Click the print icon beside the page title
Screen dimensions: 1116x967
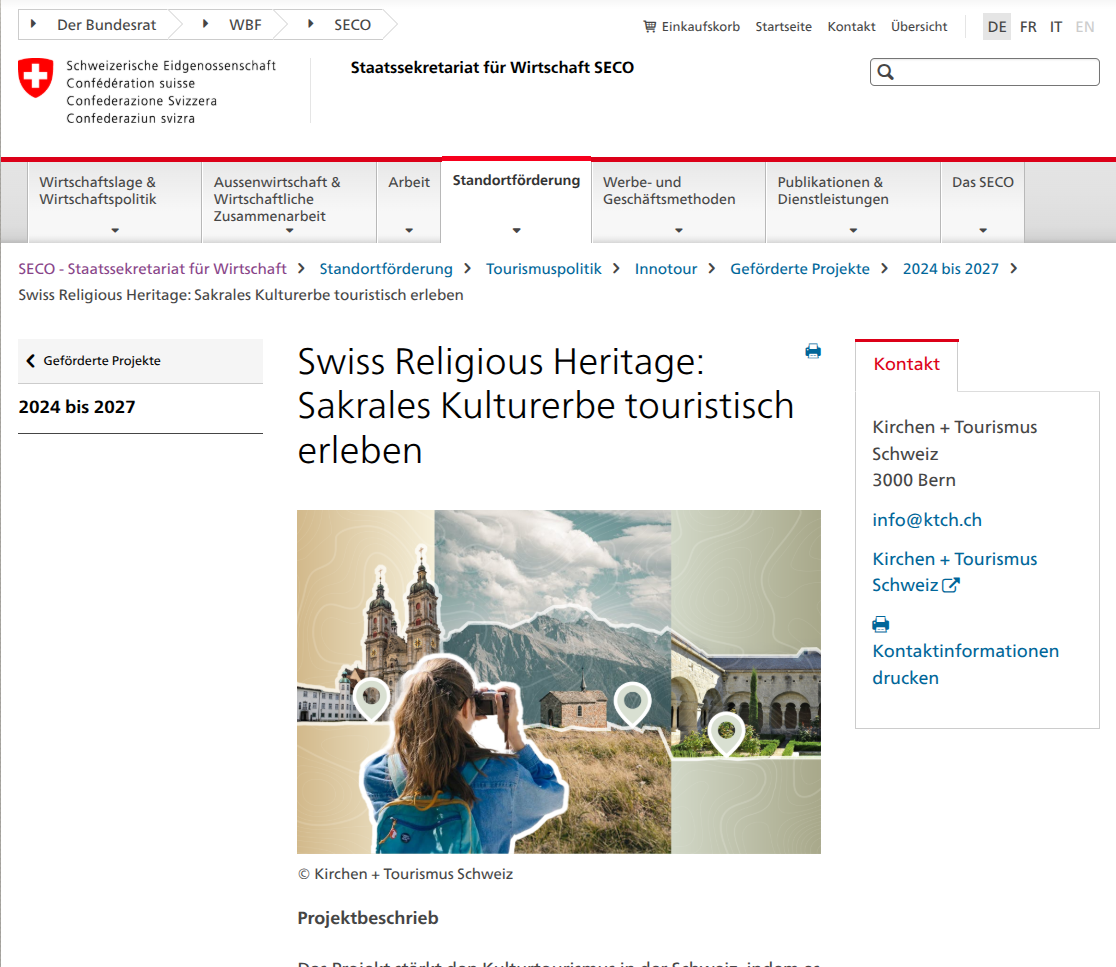813,351
